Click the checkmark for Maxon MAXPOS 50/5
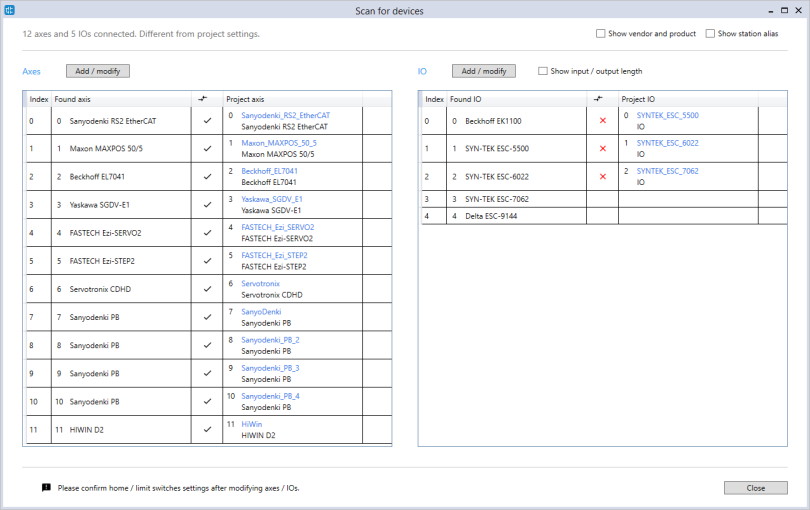810x510 pixels. point(207,149)
